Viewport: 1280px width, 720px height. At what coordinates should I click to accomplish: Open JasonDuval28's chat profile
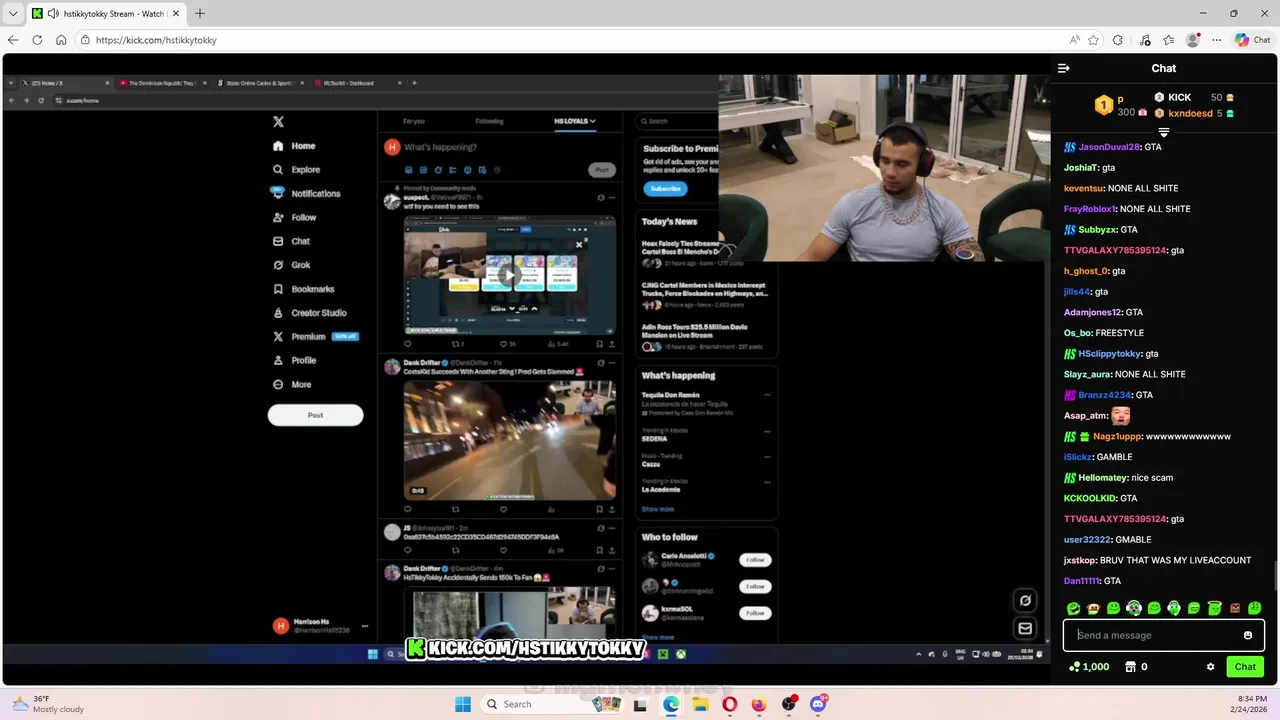(x=1109, y=147)
